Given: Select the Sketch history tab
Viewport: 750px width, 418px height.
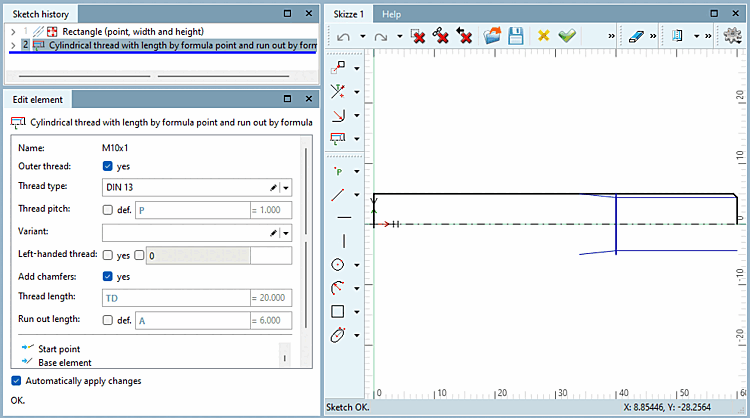Looking at the screenshot, I should click(x=41, y=14).
